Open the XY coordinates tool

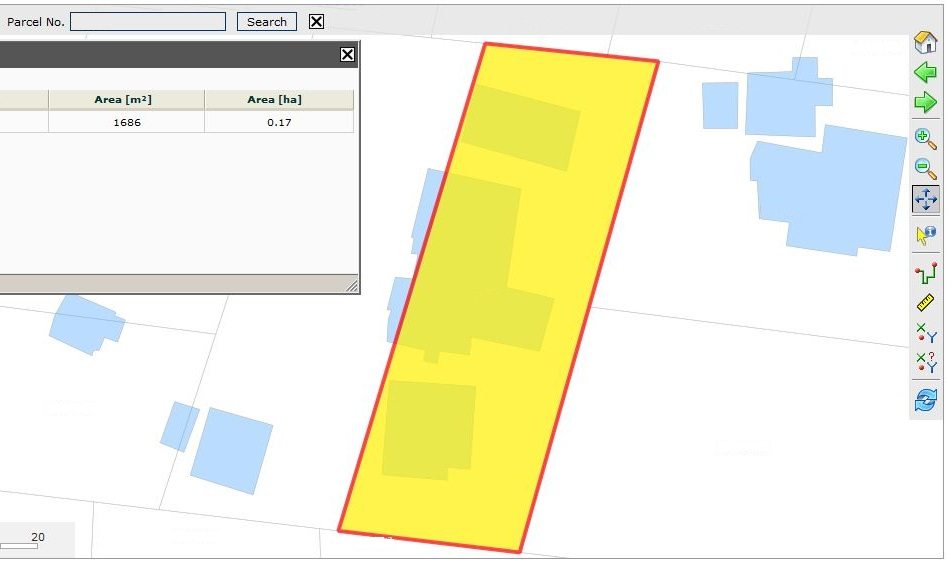[x=925, y=332]
